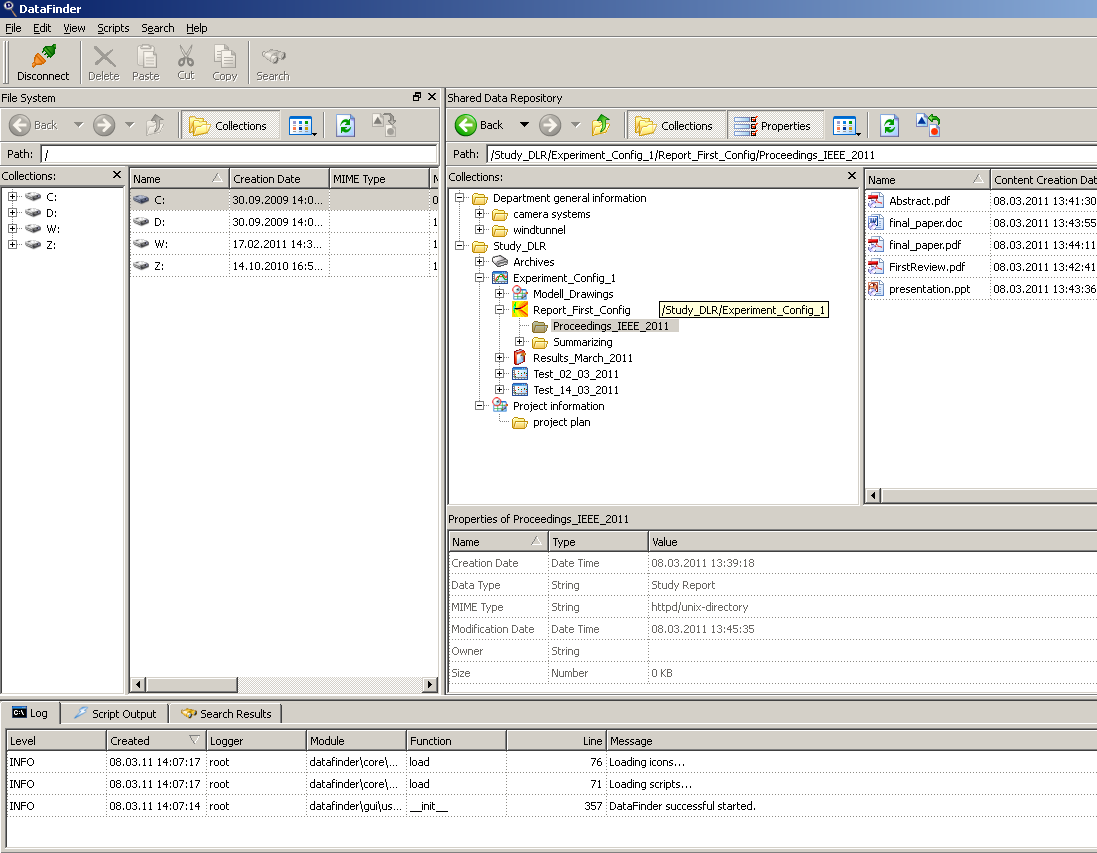Open the Scripts menu
This screenshot has height=853, width=1097.
point(113,28)
